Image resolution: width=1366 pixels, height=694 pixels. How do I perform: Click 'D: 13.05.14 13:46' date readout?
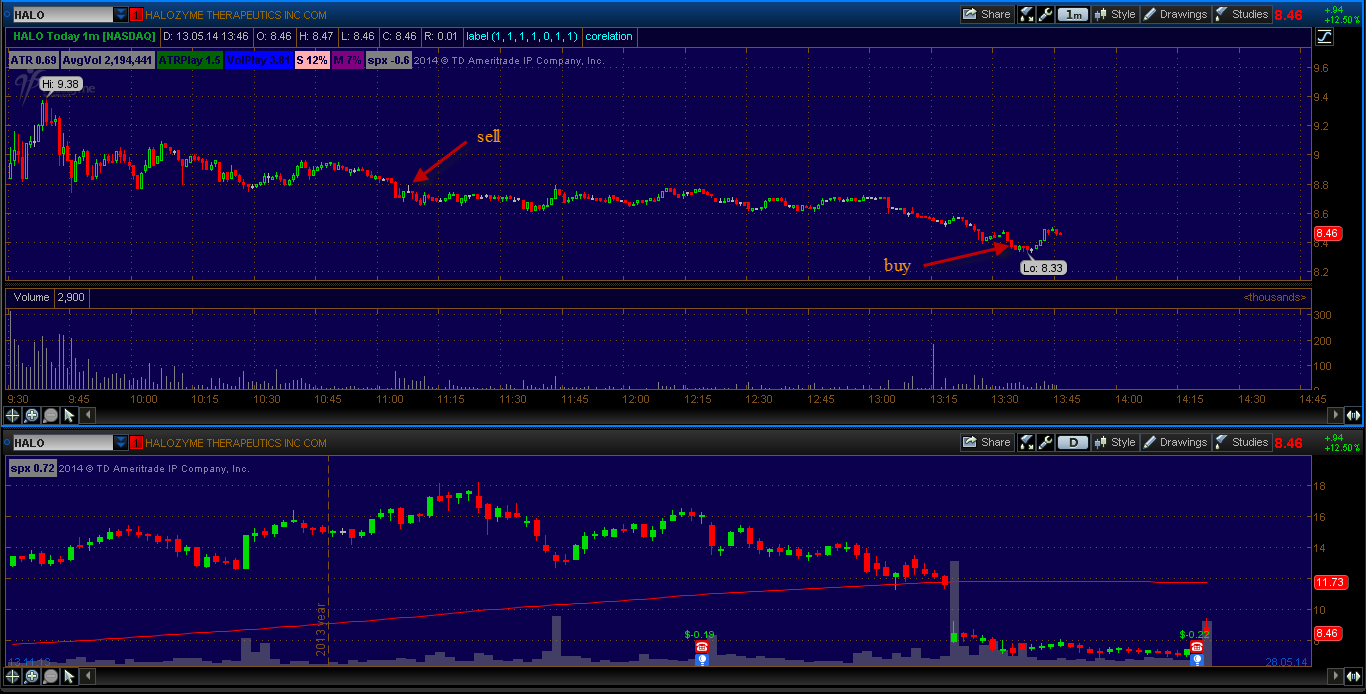click(x=208, y=36)
